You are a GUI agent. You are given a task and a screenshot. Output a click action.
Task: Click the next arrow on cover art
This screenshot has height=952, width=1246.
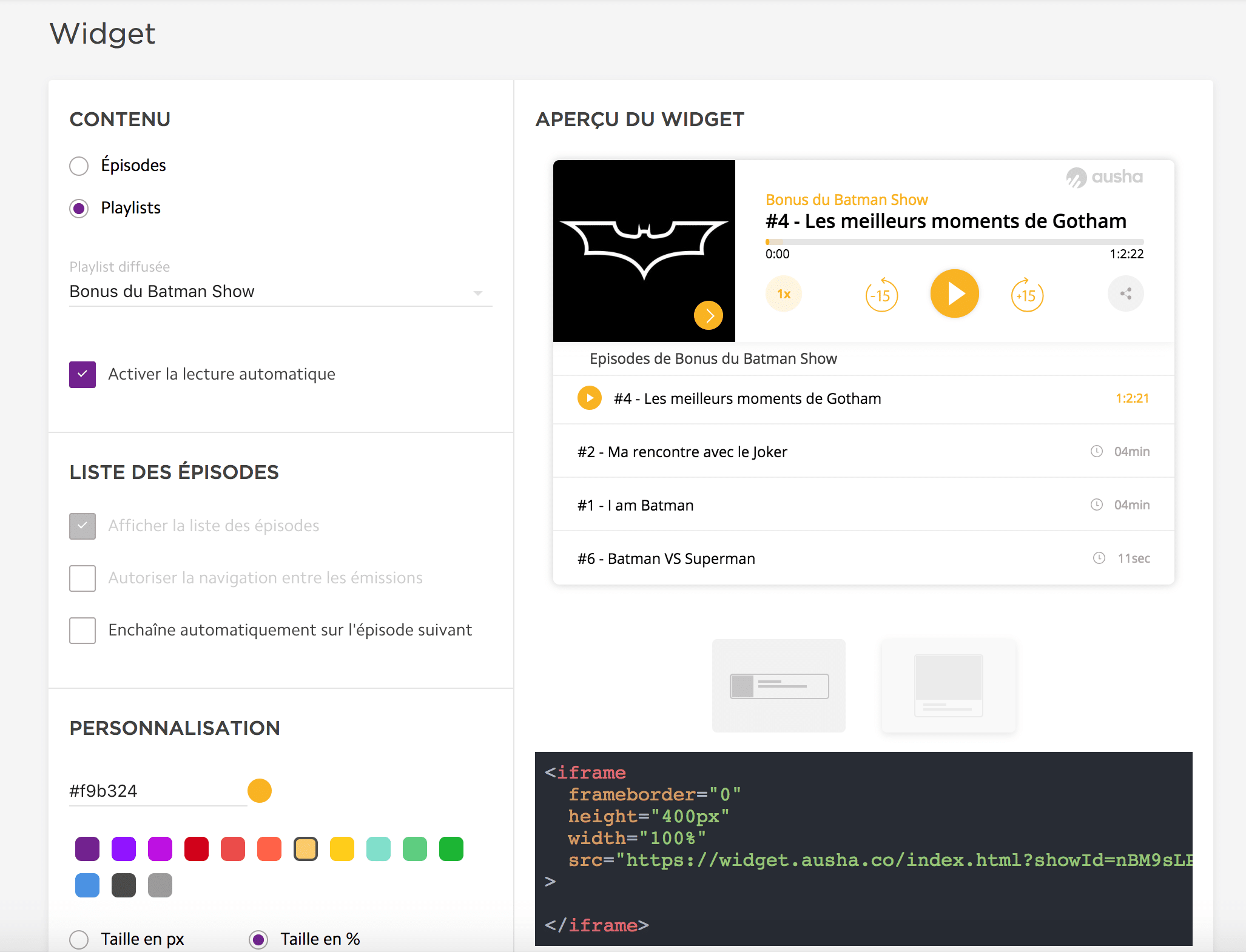[709, 315]
